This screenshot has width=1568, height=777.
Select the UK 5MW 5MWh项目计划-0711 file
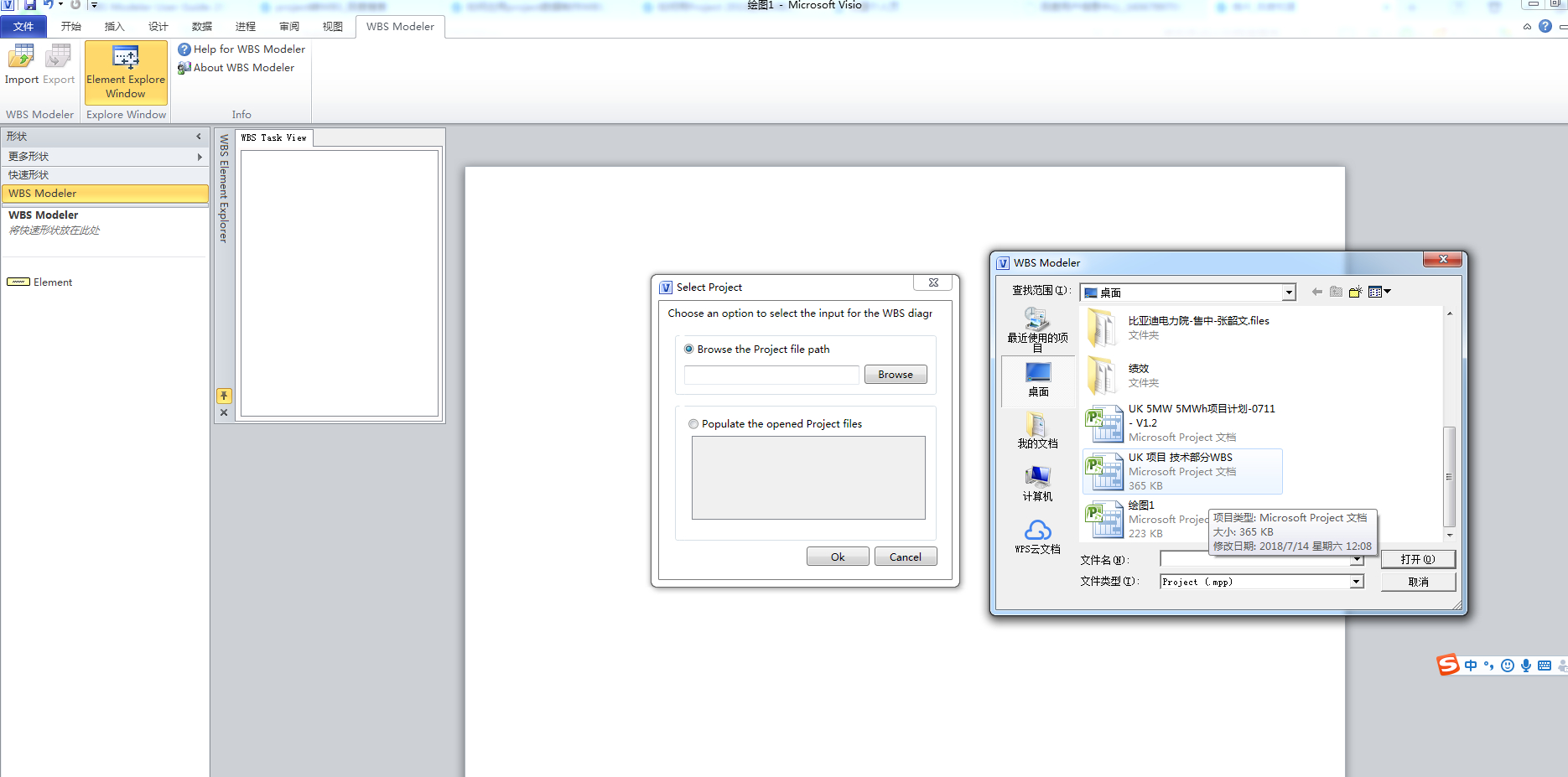[x=1181, y=423]
